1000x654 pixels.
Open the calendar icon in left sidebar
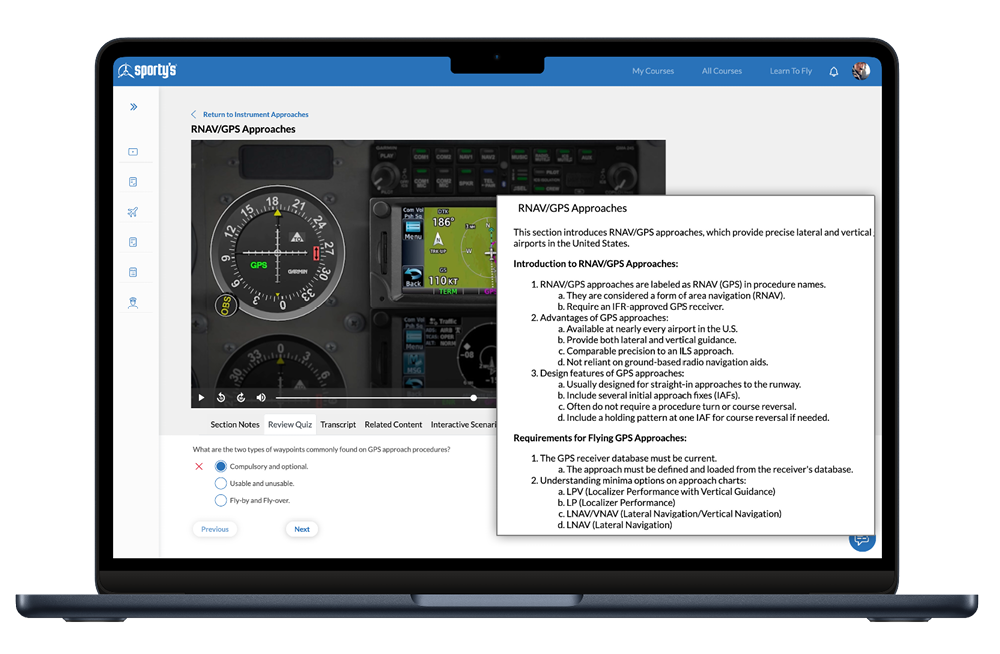click(x=132, y=272)
